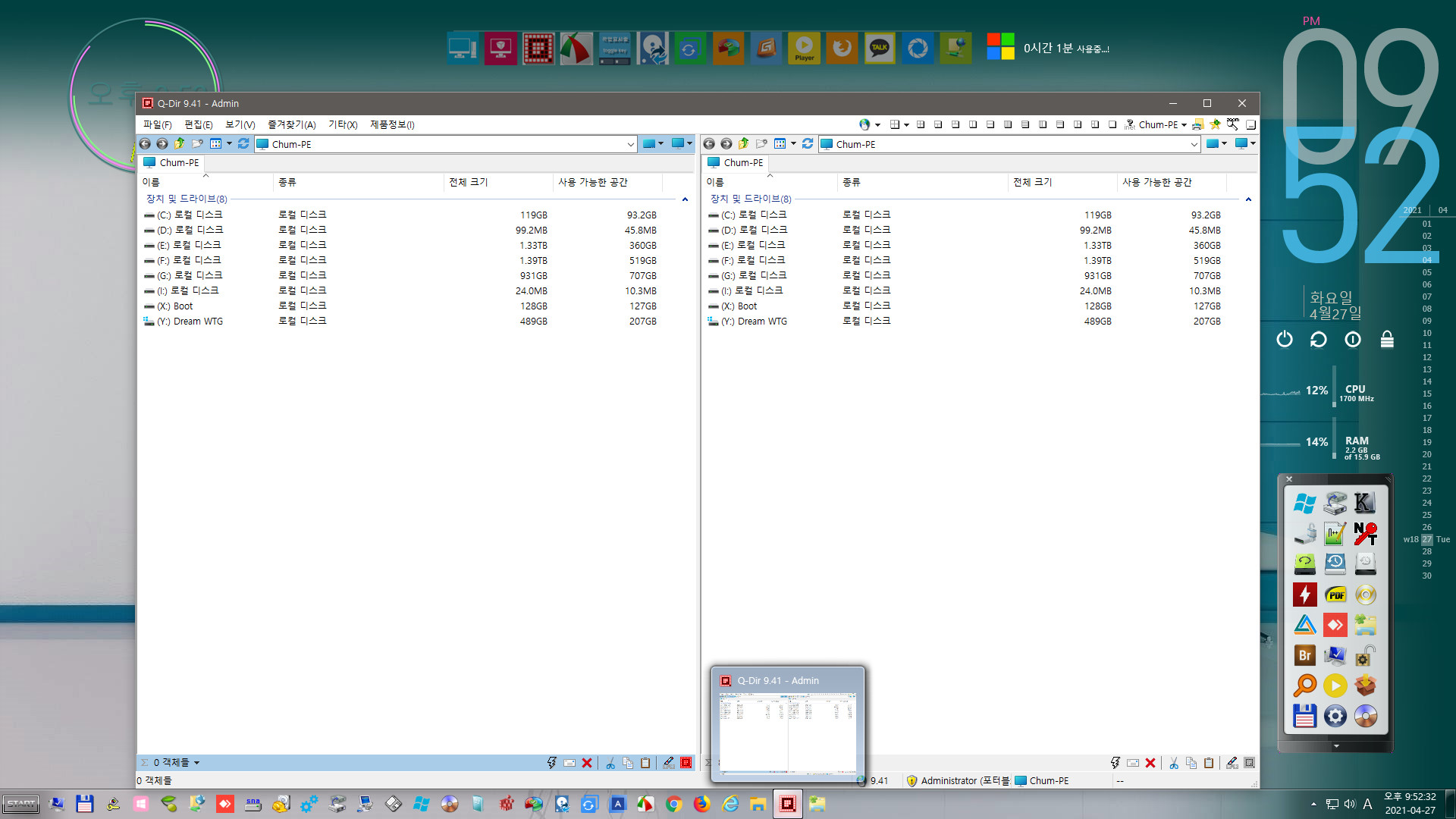Click the Back arrow in the left pane
This screenshot has height=819, width=1456.
[145, 144]
